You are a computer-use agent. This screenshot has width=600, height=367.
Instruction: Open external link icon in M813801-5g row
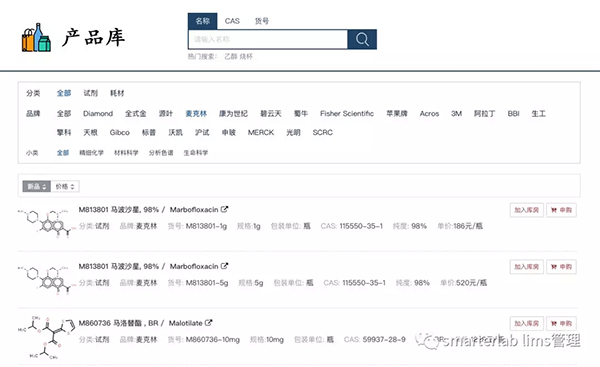(225, 266)
